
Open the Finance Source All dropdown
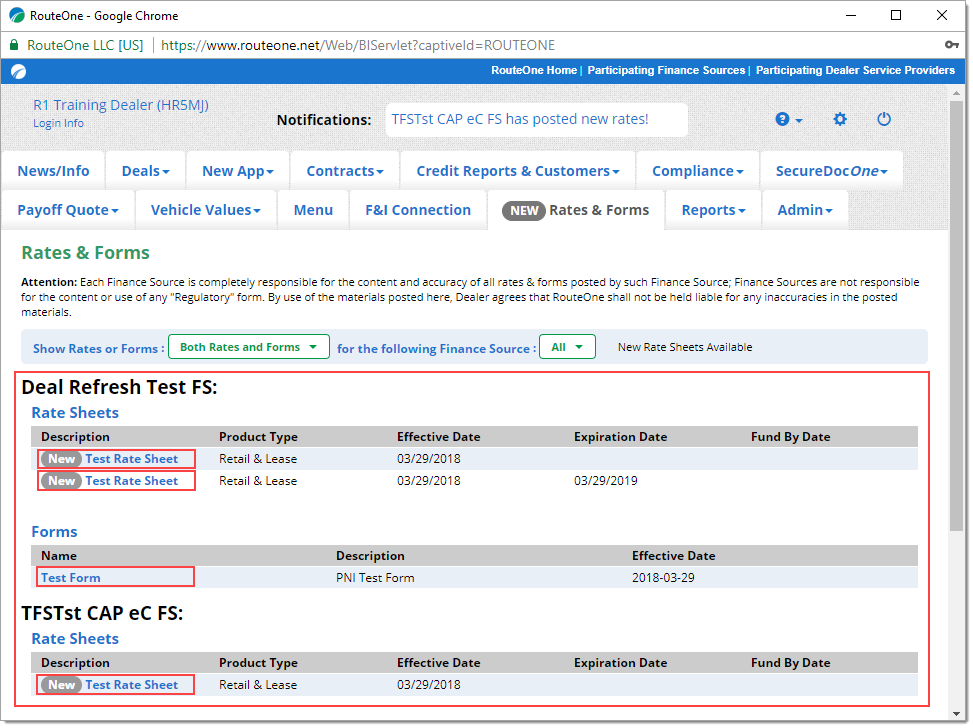click(567, 347)
